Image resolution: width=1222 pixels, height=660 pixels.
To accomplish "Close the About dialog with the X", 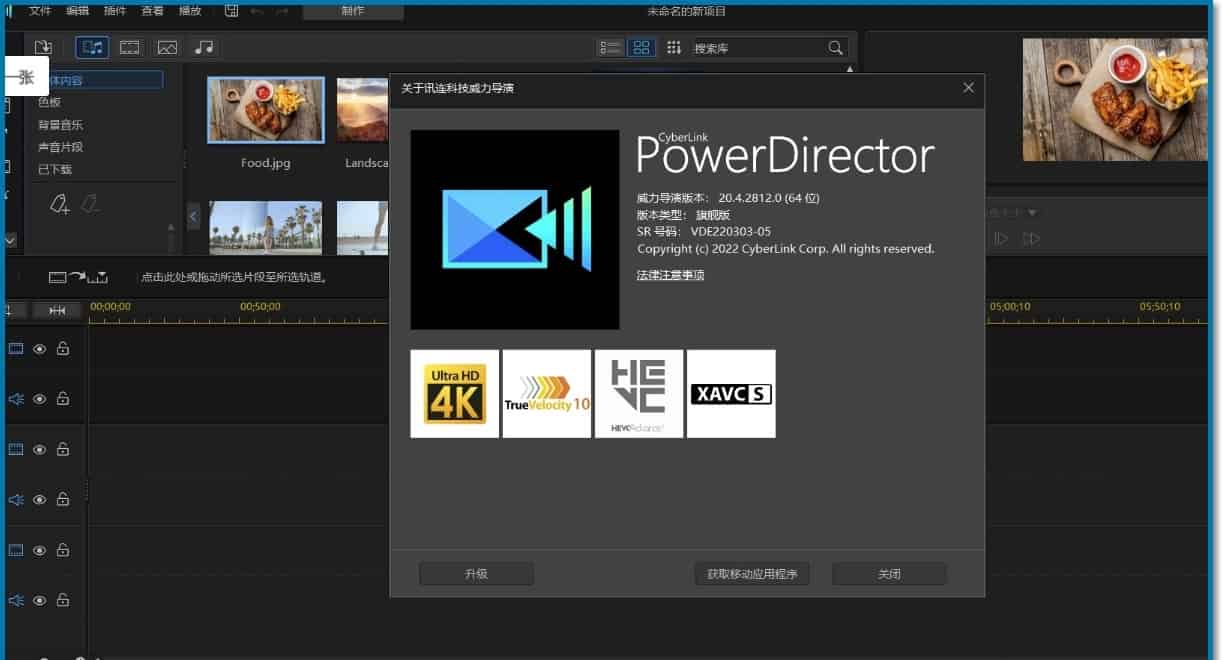I will 968,88.
